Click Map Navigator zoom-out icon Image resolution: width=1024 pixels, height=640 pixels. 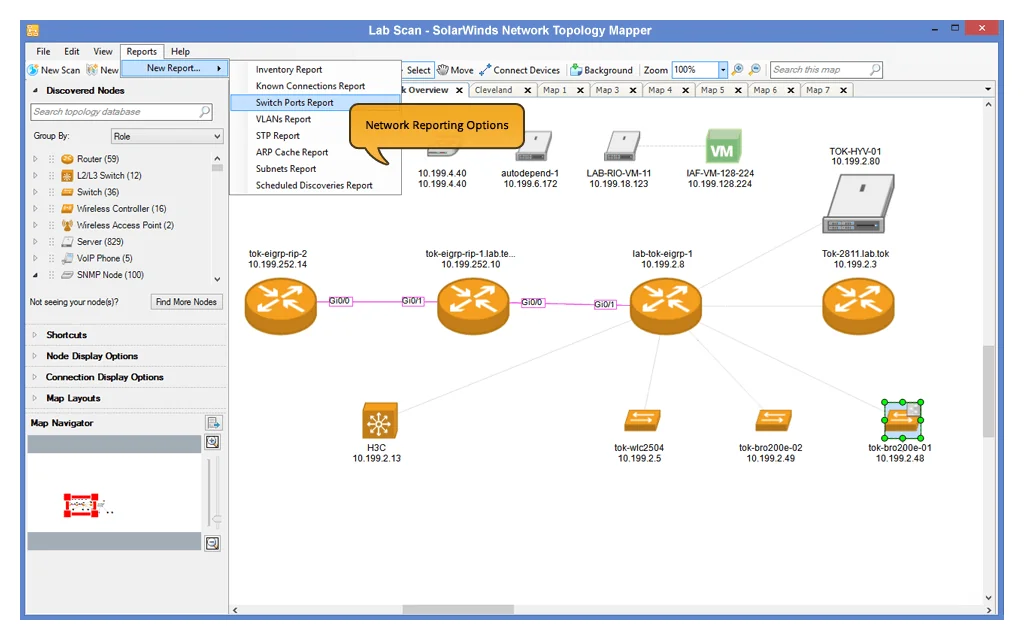click(212, 543)
